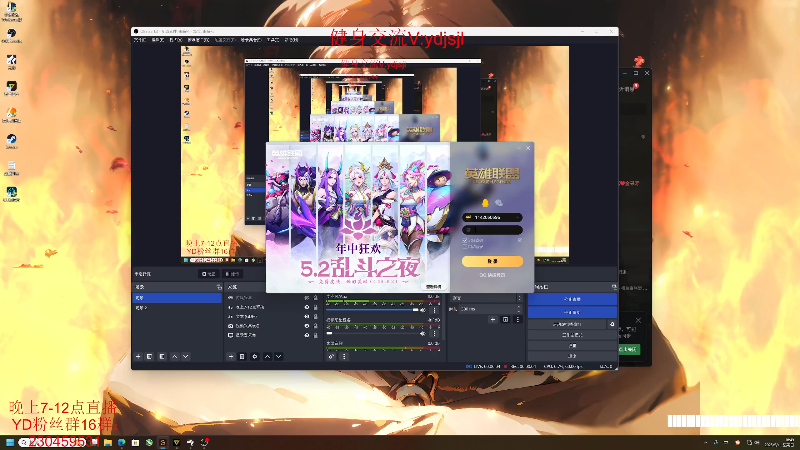Add a new scene in OBS Scenes panel

click(138, 357)
